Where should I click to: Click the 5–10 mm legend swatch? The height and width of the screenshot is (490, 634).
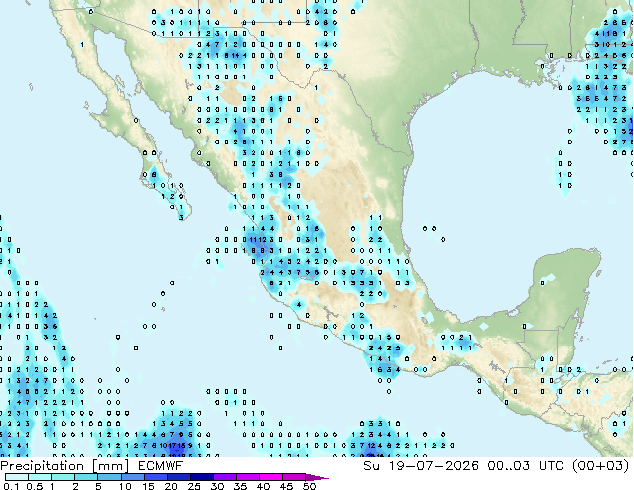click(109, 477)
